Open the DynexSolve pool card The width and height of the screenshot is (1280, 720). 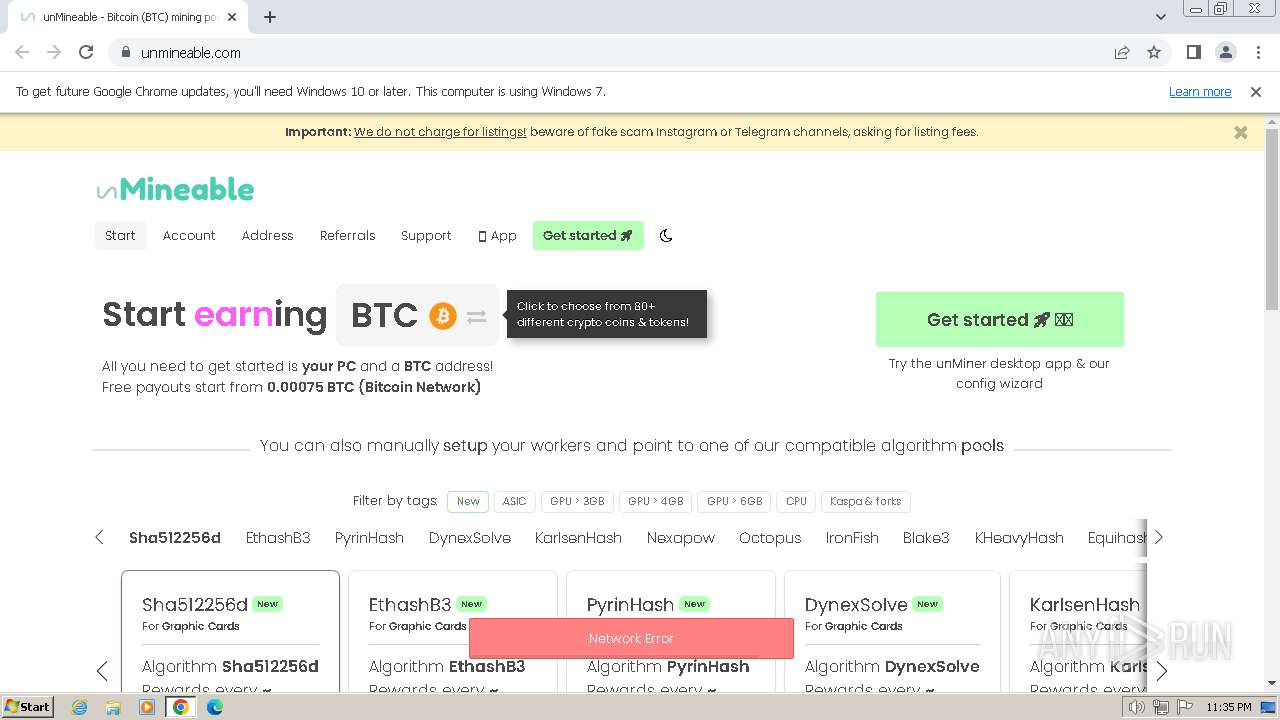coord(892,632)
